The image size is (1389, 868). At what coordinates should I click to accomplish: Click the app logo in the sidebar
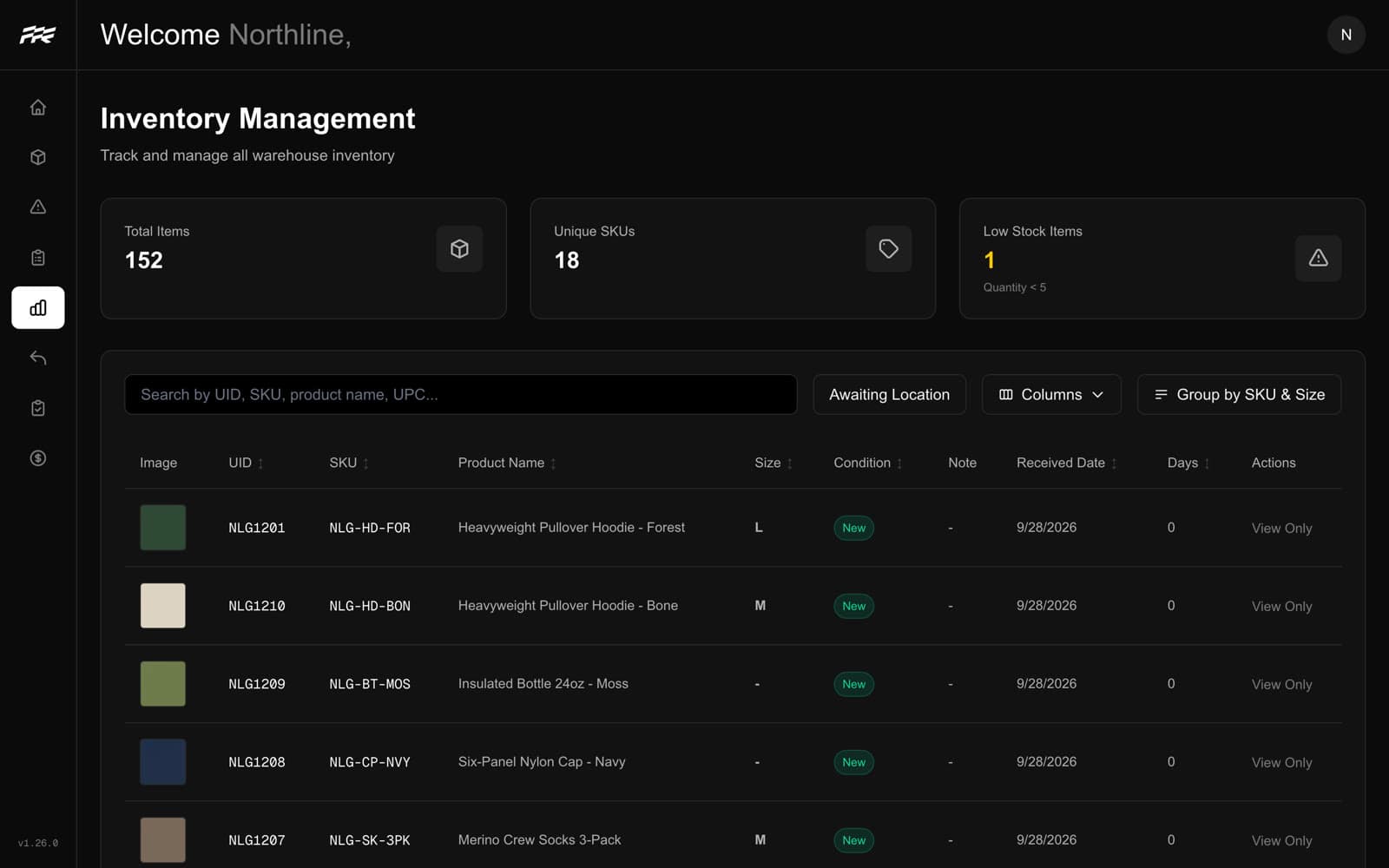[37, 35]
